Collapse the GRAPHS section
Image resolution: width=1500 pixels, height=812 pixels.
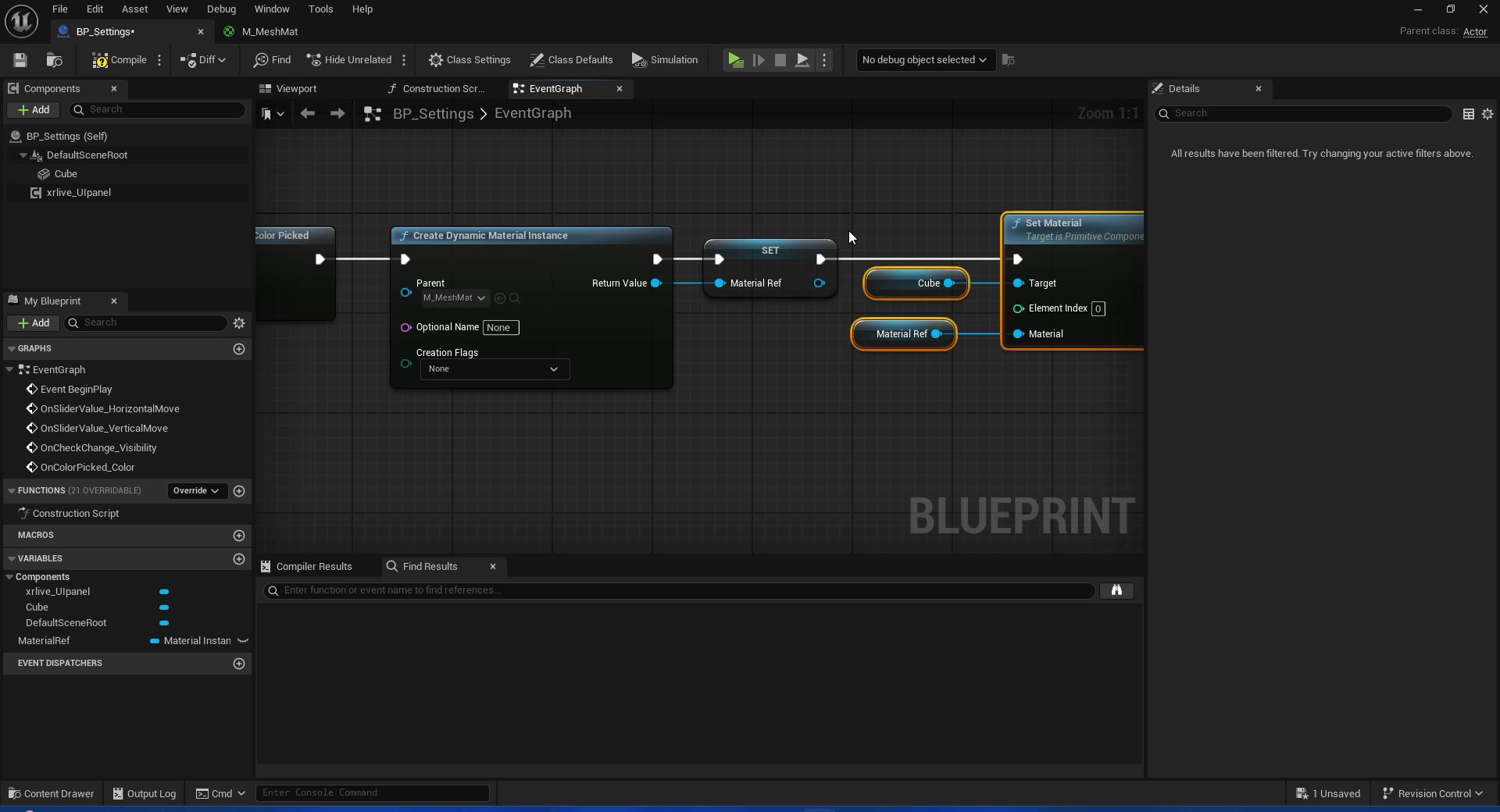pyautogui.click(x=12, y=349)
